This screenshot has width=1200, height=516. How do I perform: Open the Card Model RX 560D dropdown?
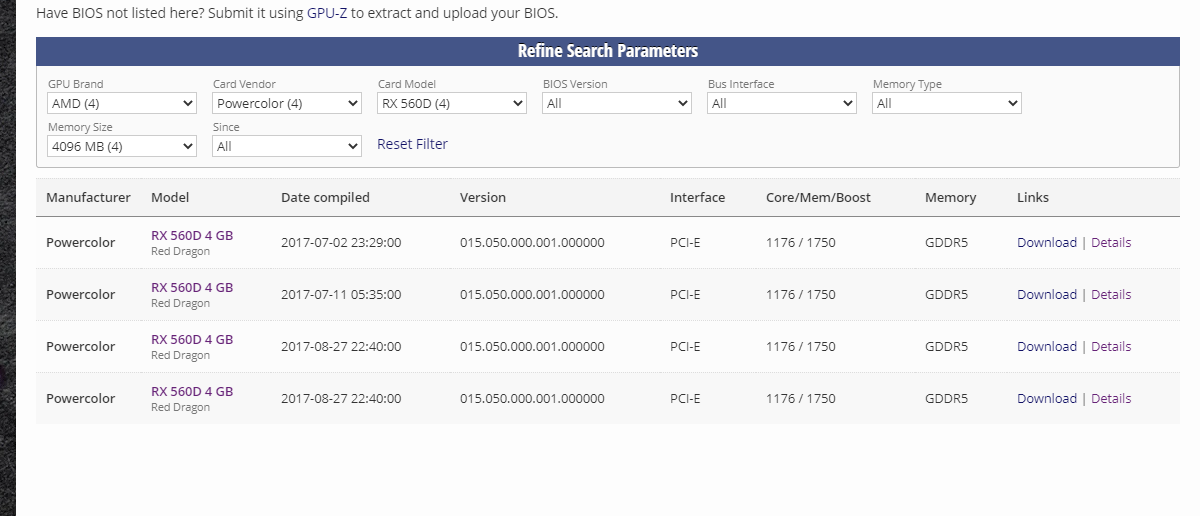point(452,103)
